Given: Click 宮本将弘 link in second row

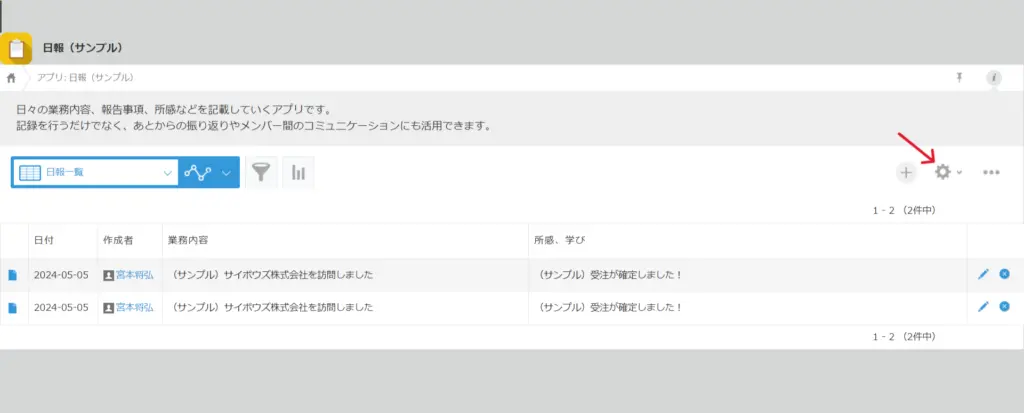Looking at the screenshot, I should click(x=135, y=307).
